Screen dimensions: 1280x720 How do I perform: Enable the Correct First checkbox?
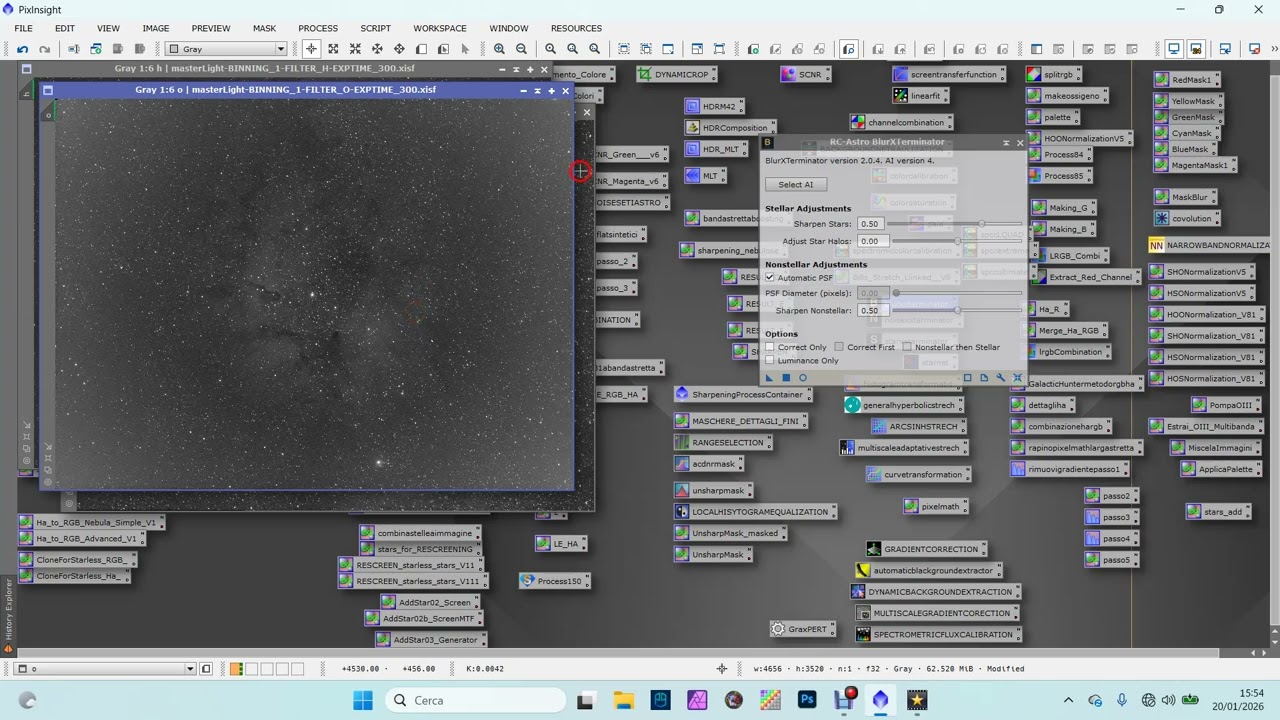[x=839, y=347]
